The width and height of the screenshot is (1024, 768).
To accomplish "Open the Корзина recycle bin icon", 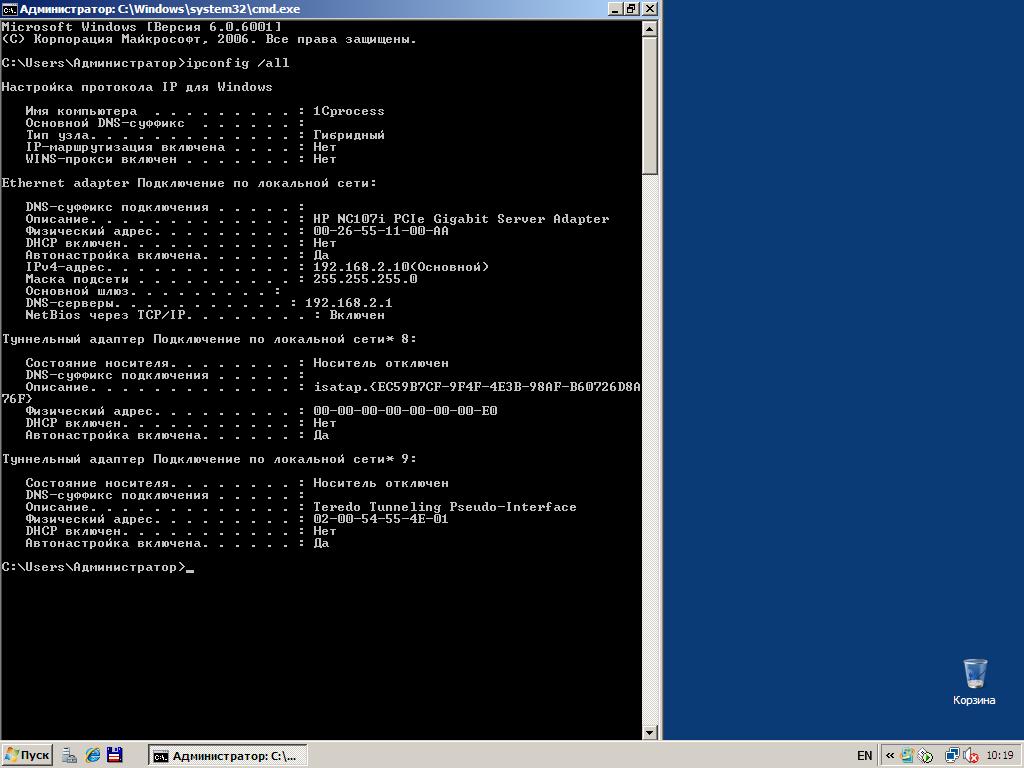I will click(x=974, y=682).
